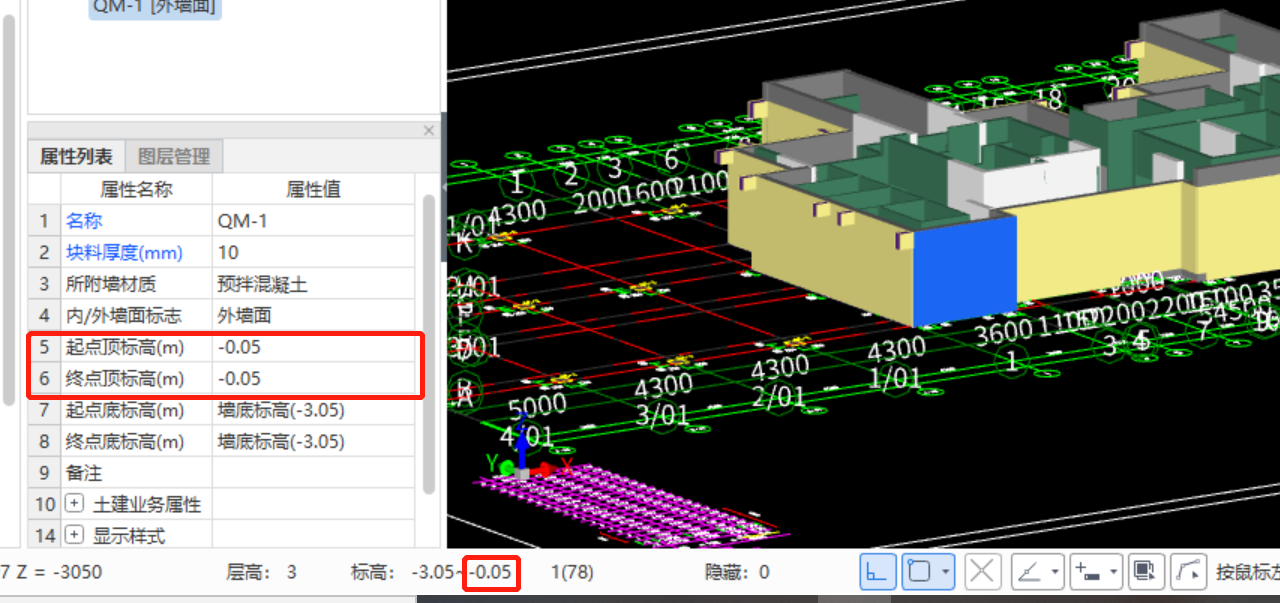The width and height of the screenshot is (1280, 603).
Task: Click the angle snap icon
Action: point(1028,573)
